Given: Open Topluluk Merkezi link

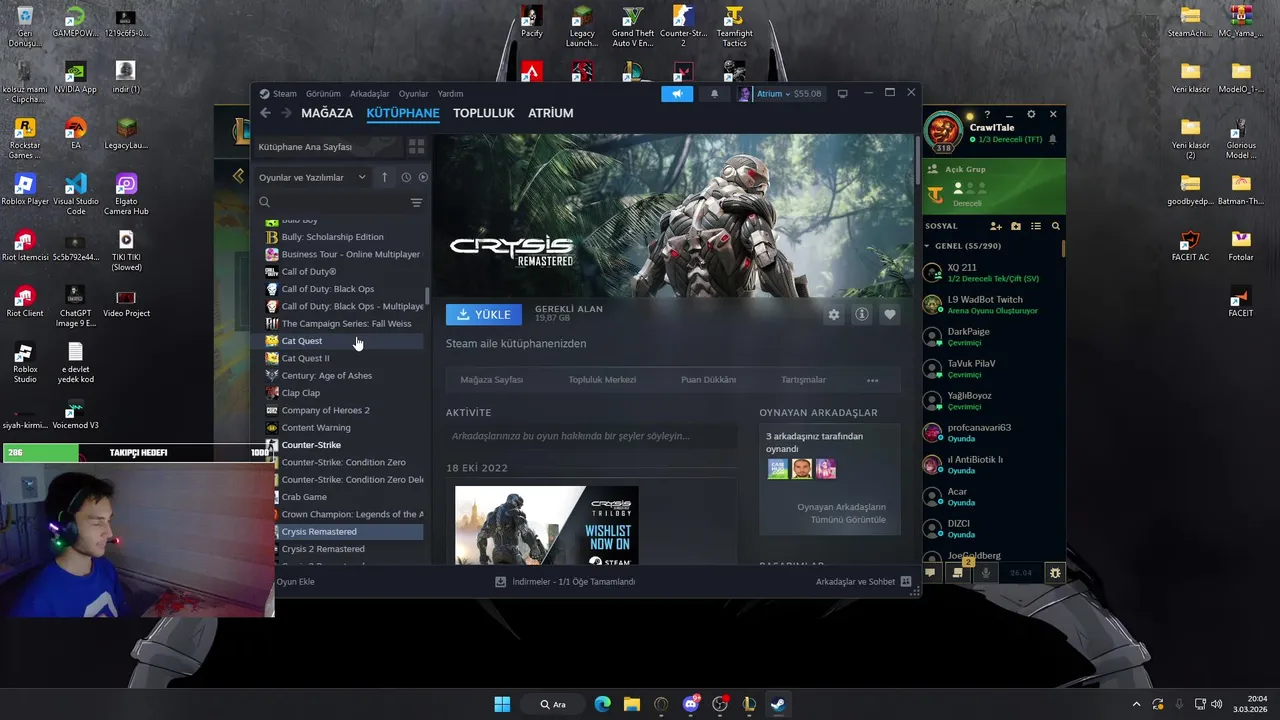Looking at the screenshot, I should point(602,380).
